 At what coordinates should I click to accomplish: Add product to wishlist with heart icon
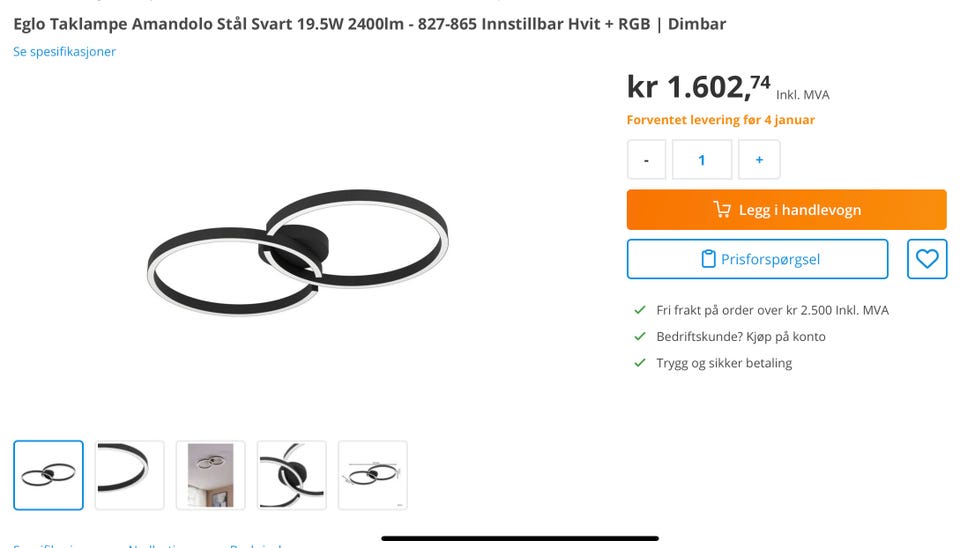tap(926, 259)
